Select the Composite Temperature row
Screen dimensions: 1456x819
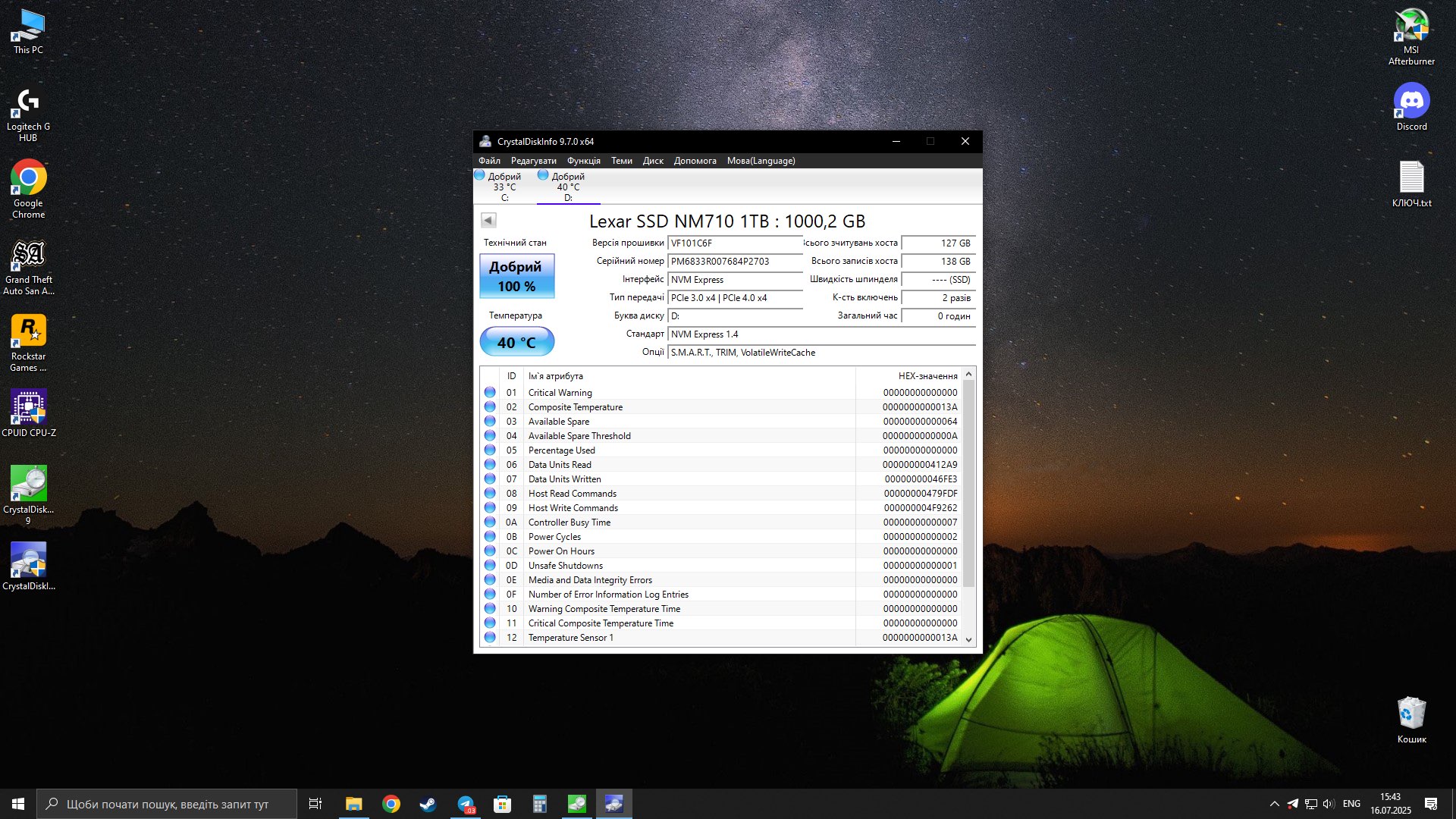point(720,407)
